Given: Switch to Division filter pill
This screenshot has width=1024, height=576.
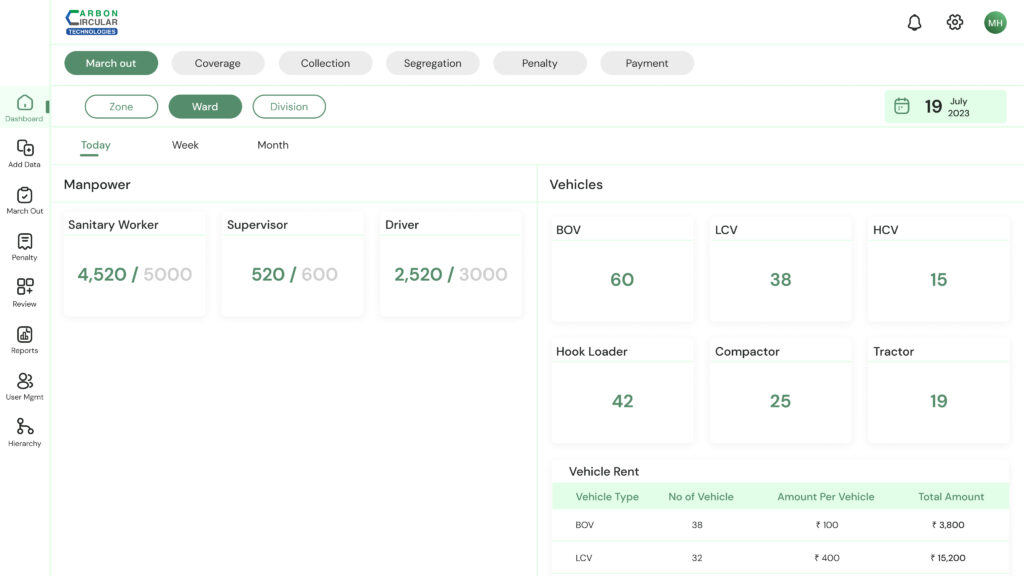Looking at the screenshot, I should (289, 107).
